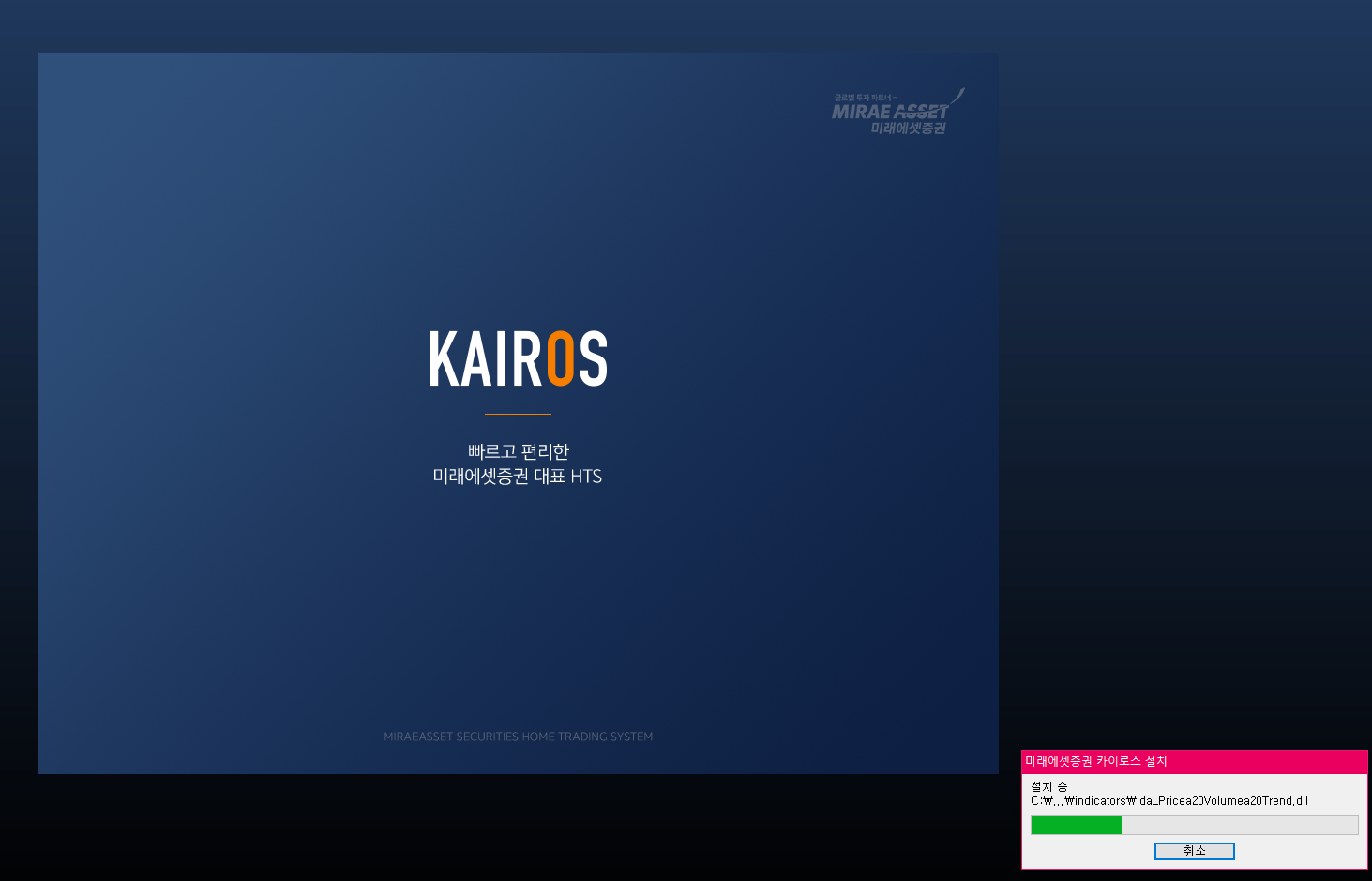Click the KAIROS logo on the splash screen
The height and width of the screenshot is (881, 1372).
[519, 358]
